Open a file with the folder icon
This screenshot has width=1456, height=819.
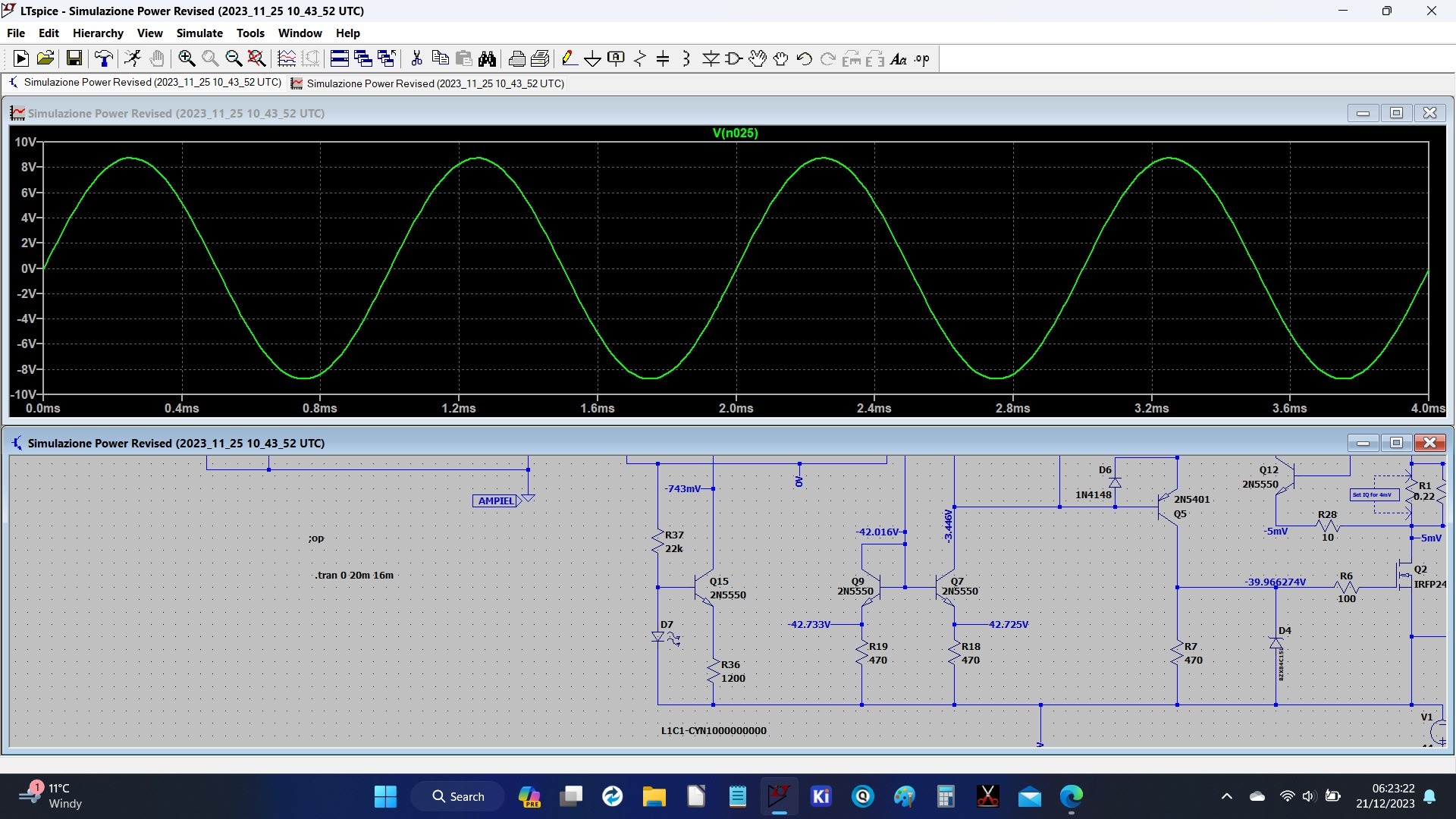tap(45, 58)
